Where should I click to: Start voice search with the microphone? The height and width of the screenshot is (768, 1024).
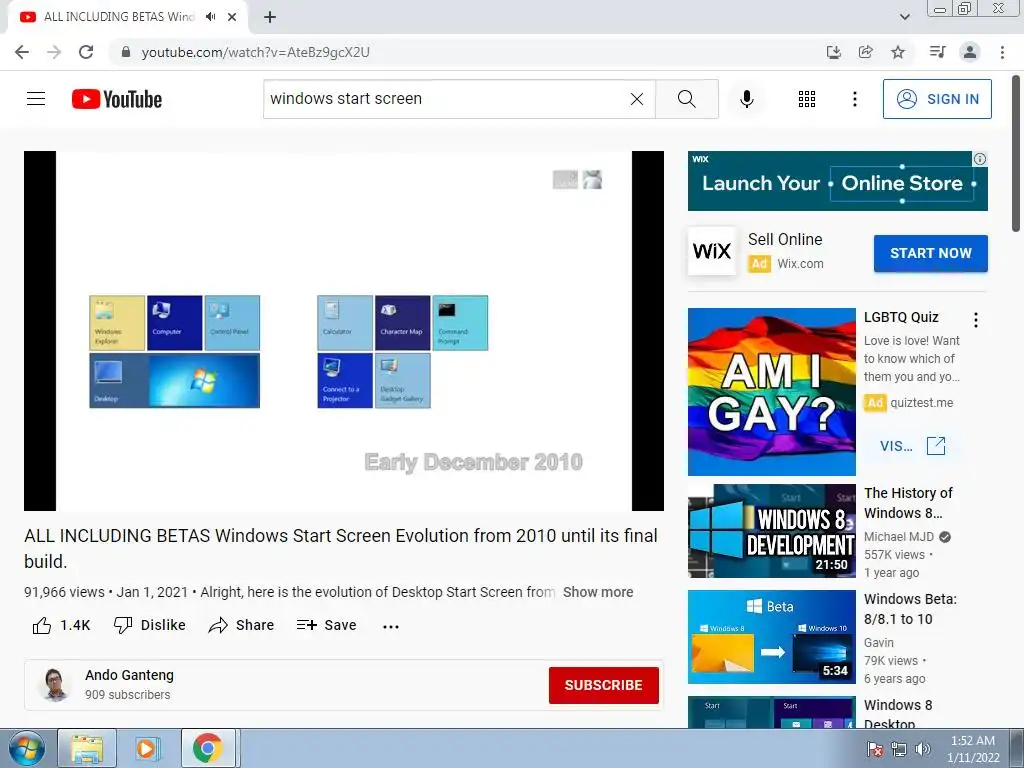(x=747, y=99)
